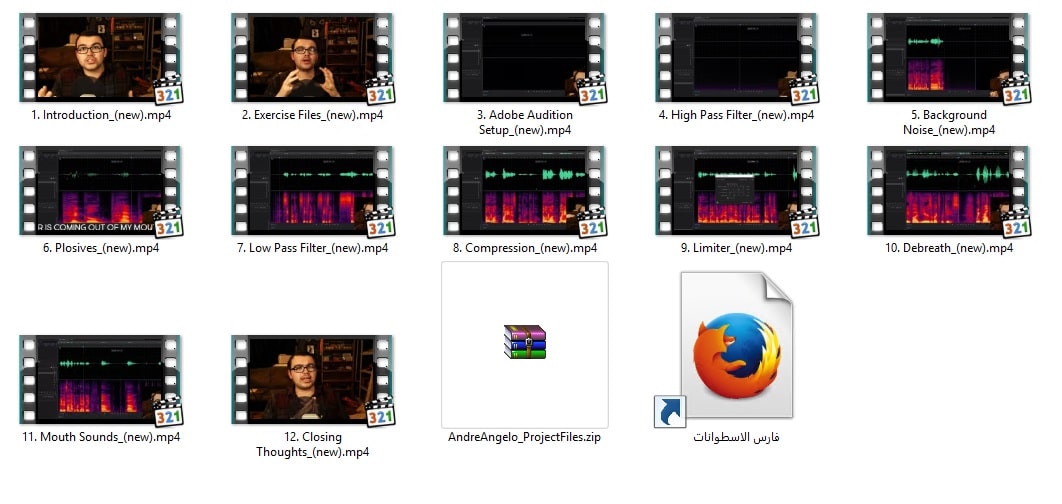Click the 321 player badge on 1. Introduction

click(169, 91)
